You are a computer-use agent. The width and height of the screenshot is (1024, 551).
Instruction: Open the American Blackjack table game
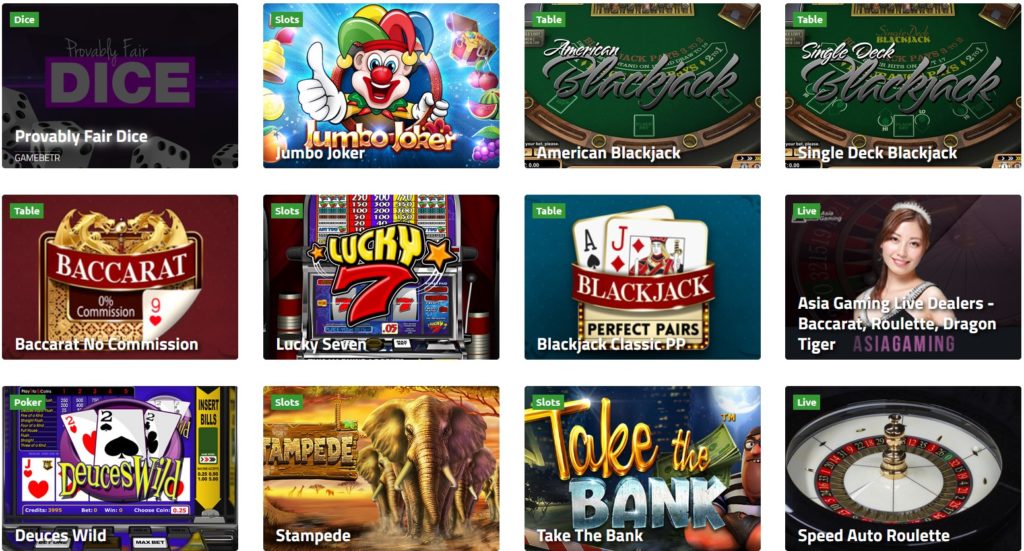[643, 86]
